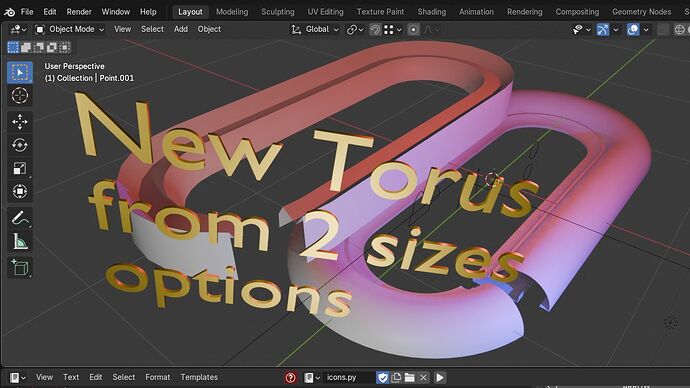Toggle fake user shield for icons.py
The height and width of the screenshot is (388, 690).
click(382, 377)
